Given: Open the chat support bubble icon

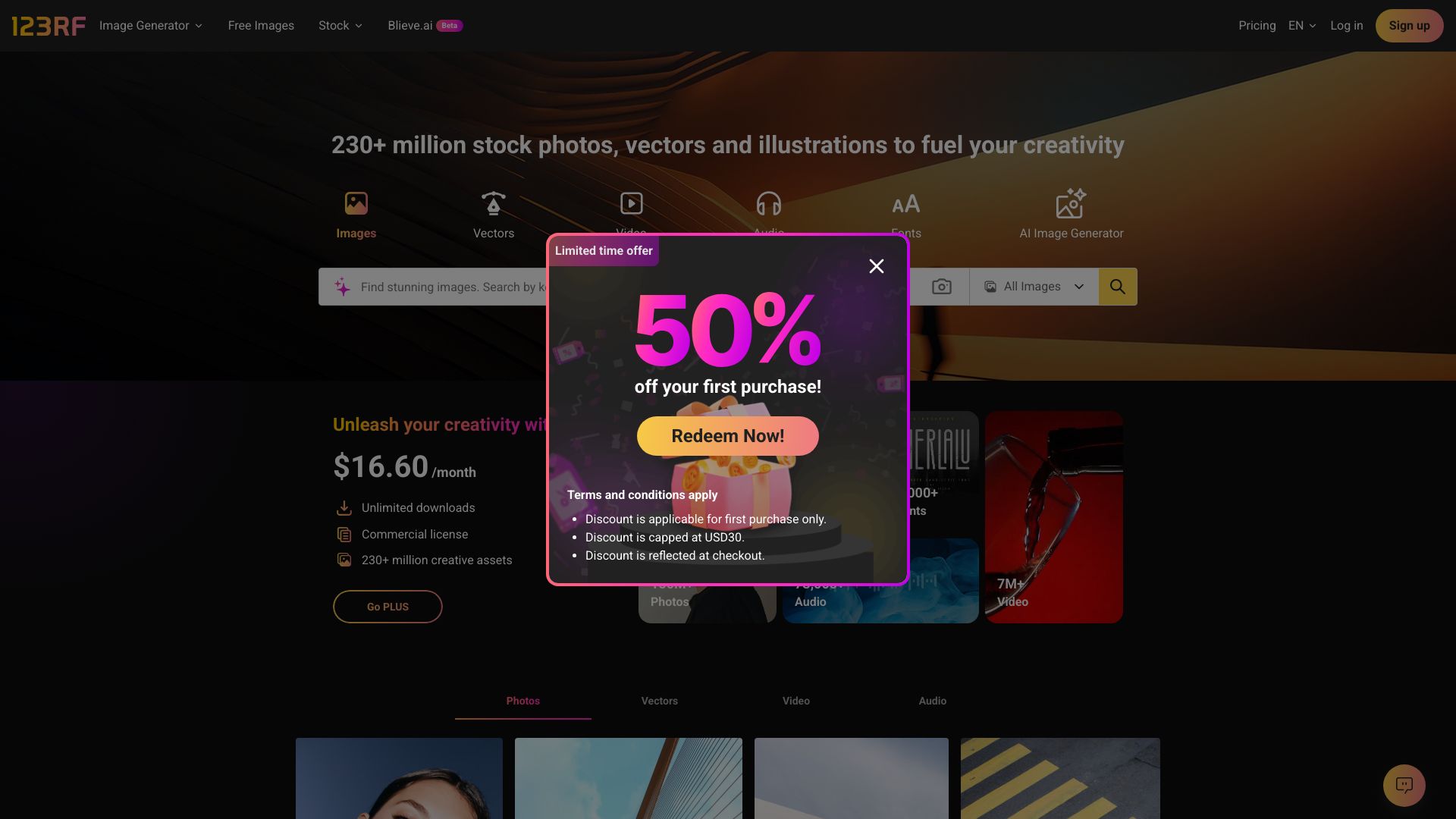Looking at the screenshot, I should coord(1404,785).
